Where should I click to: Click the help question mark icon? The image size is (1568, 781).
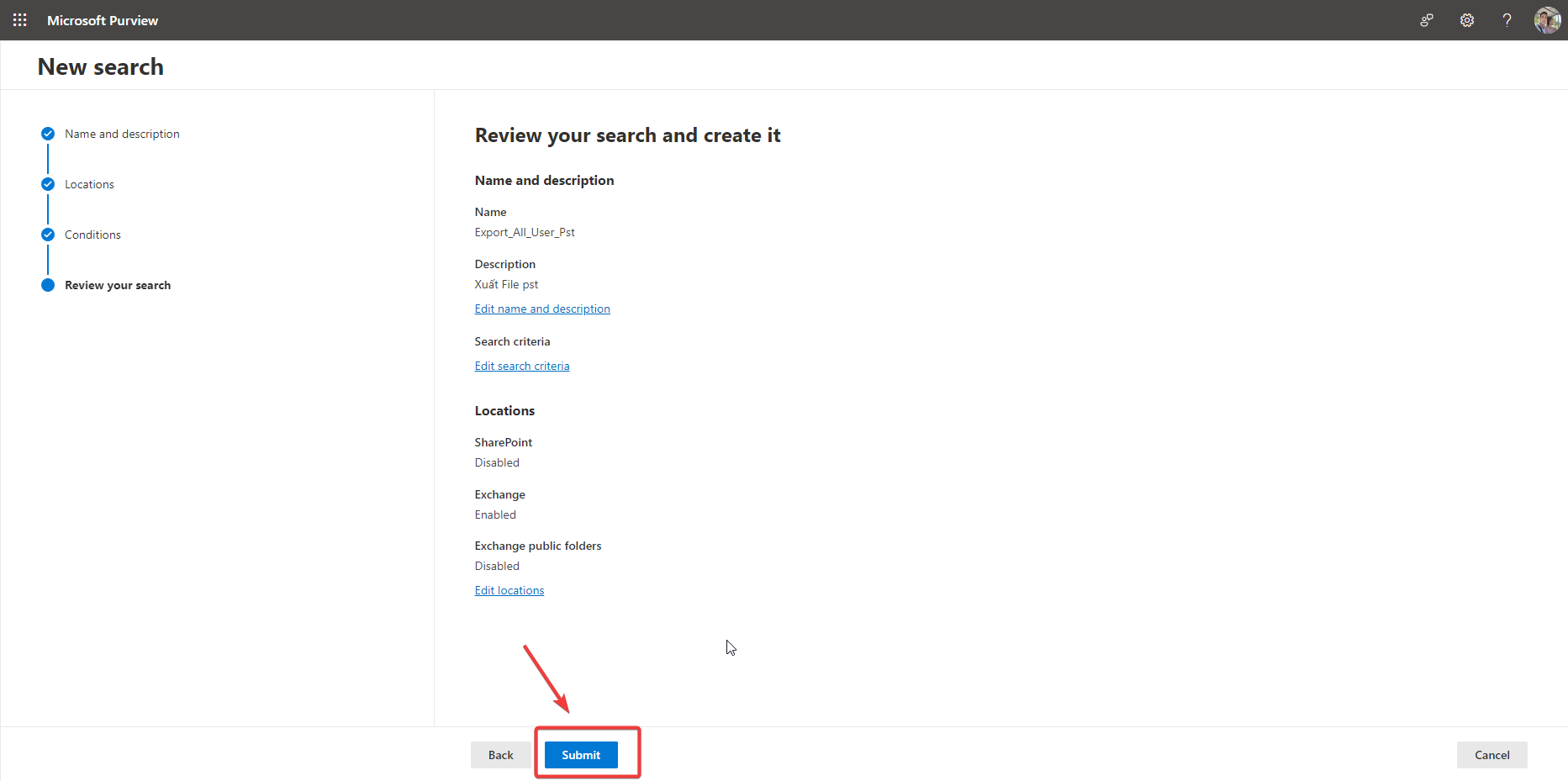(x=1507, y=20)
